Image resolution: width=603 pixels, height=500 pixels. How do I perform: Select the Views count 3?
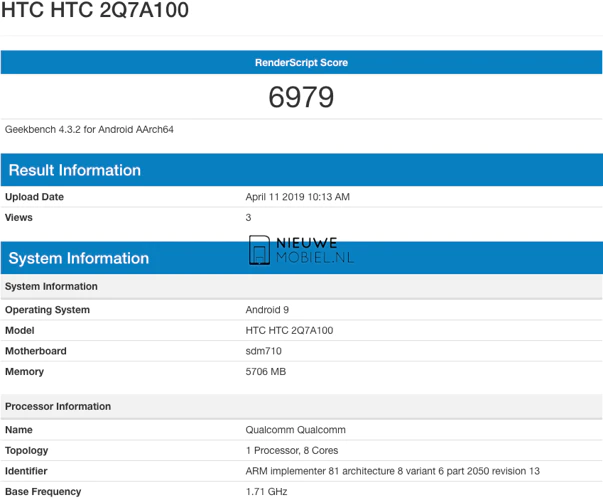click(248, 218)
